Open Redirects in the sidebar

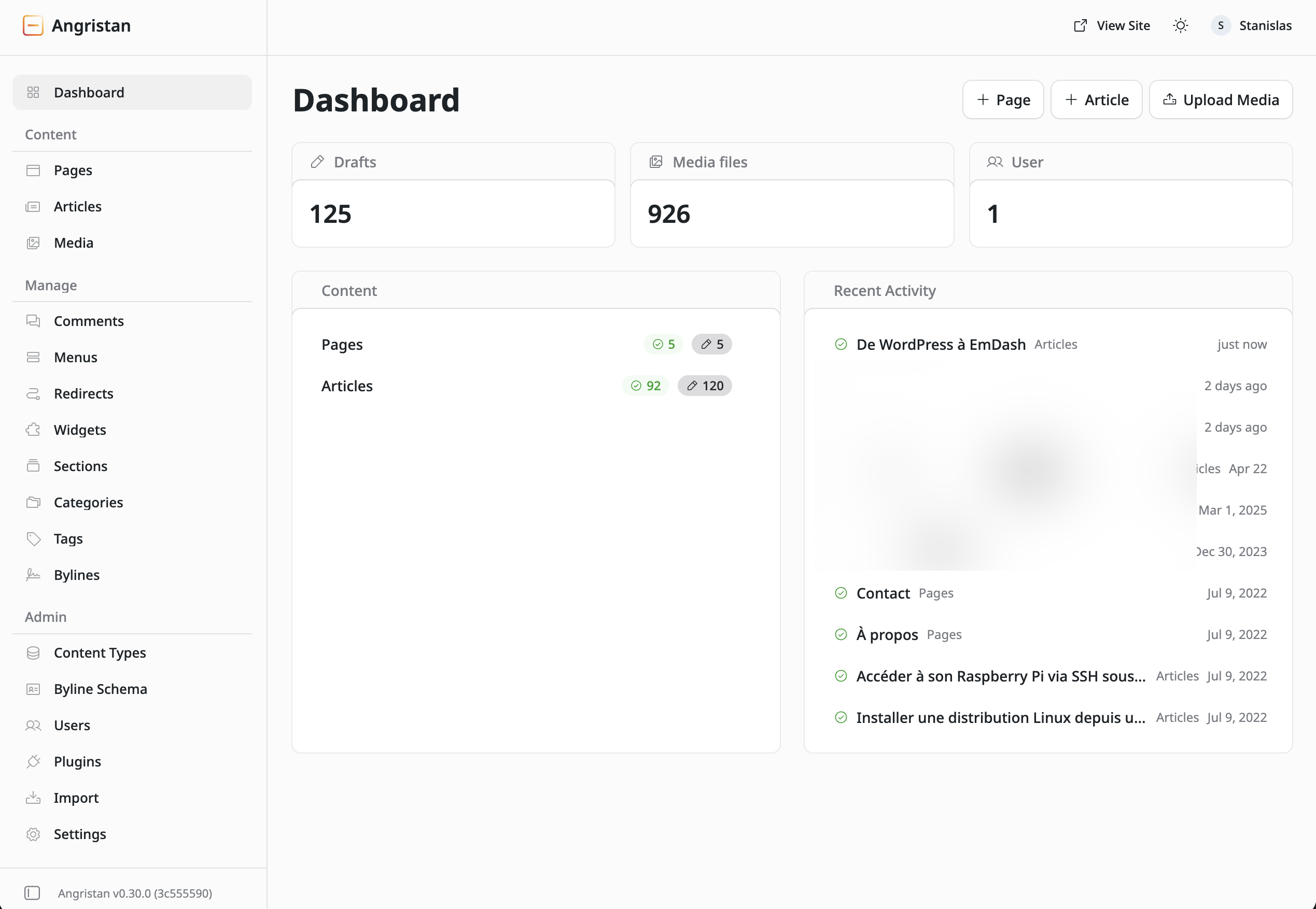point(132,393)
